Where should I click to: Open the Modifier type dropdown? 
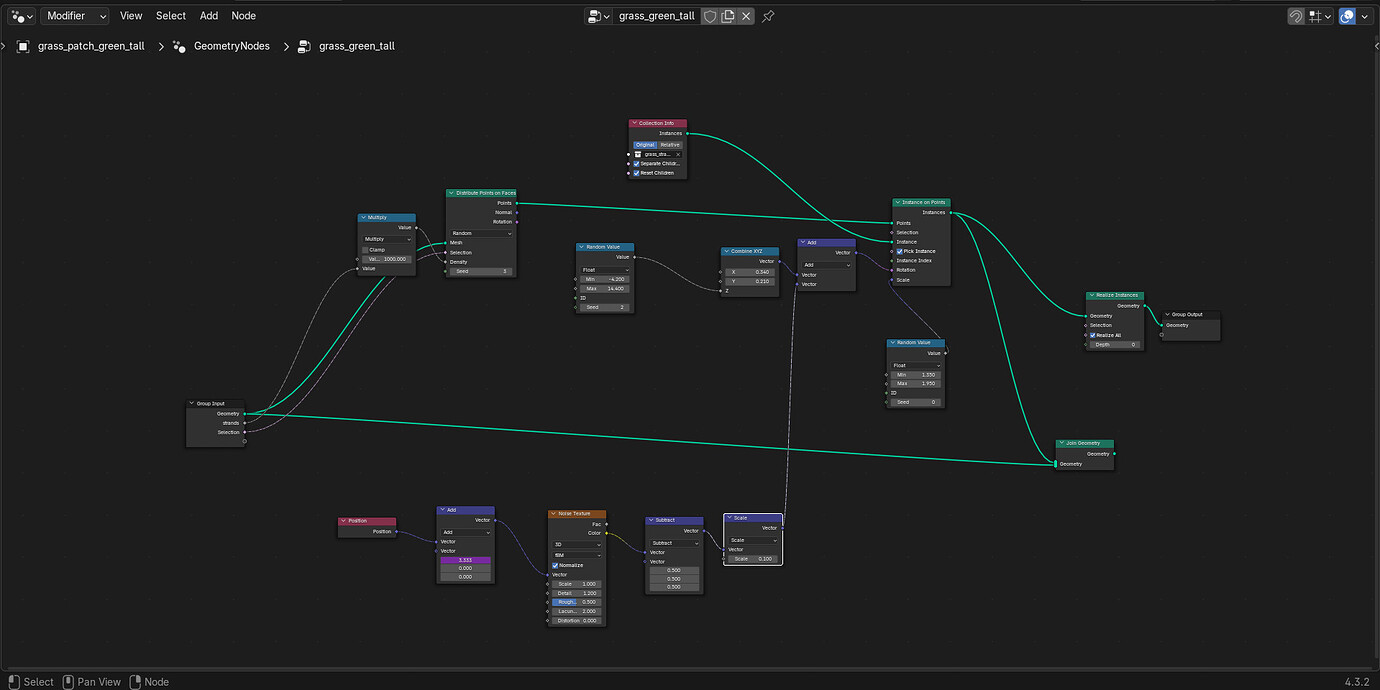[75, 16]
